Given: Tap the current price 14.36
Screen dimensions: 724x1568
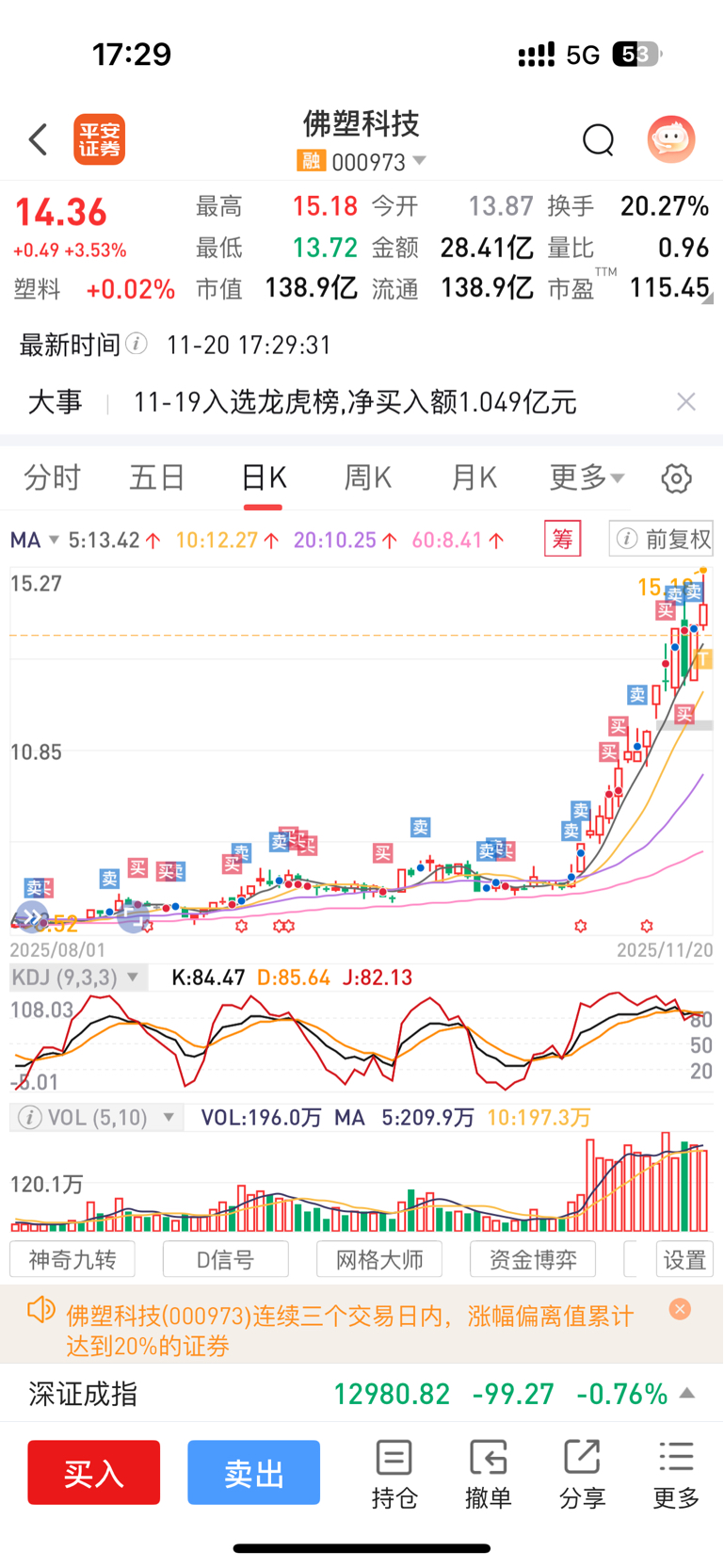Looking at the screenshot, I should (60, 213).
